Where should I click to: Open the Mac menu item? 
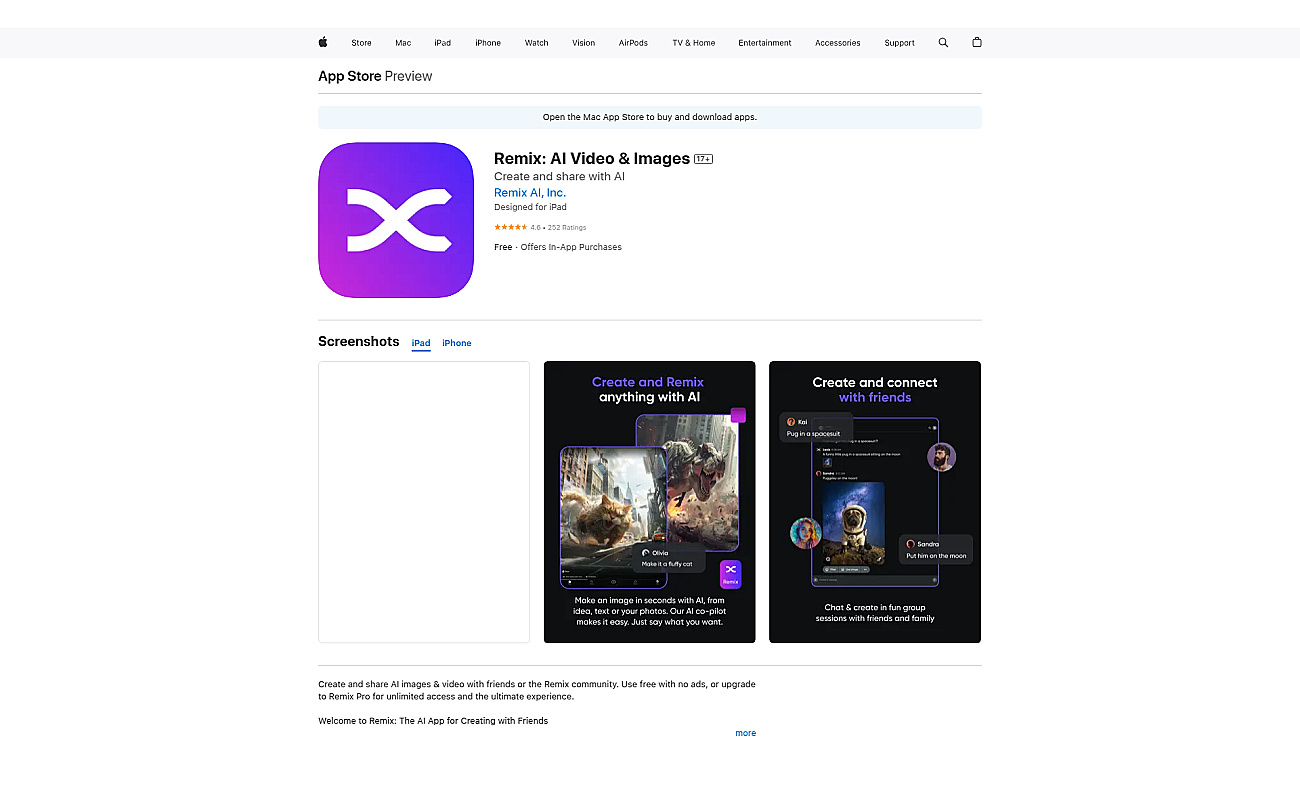(403, 43)
